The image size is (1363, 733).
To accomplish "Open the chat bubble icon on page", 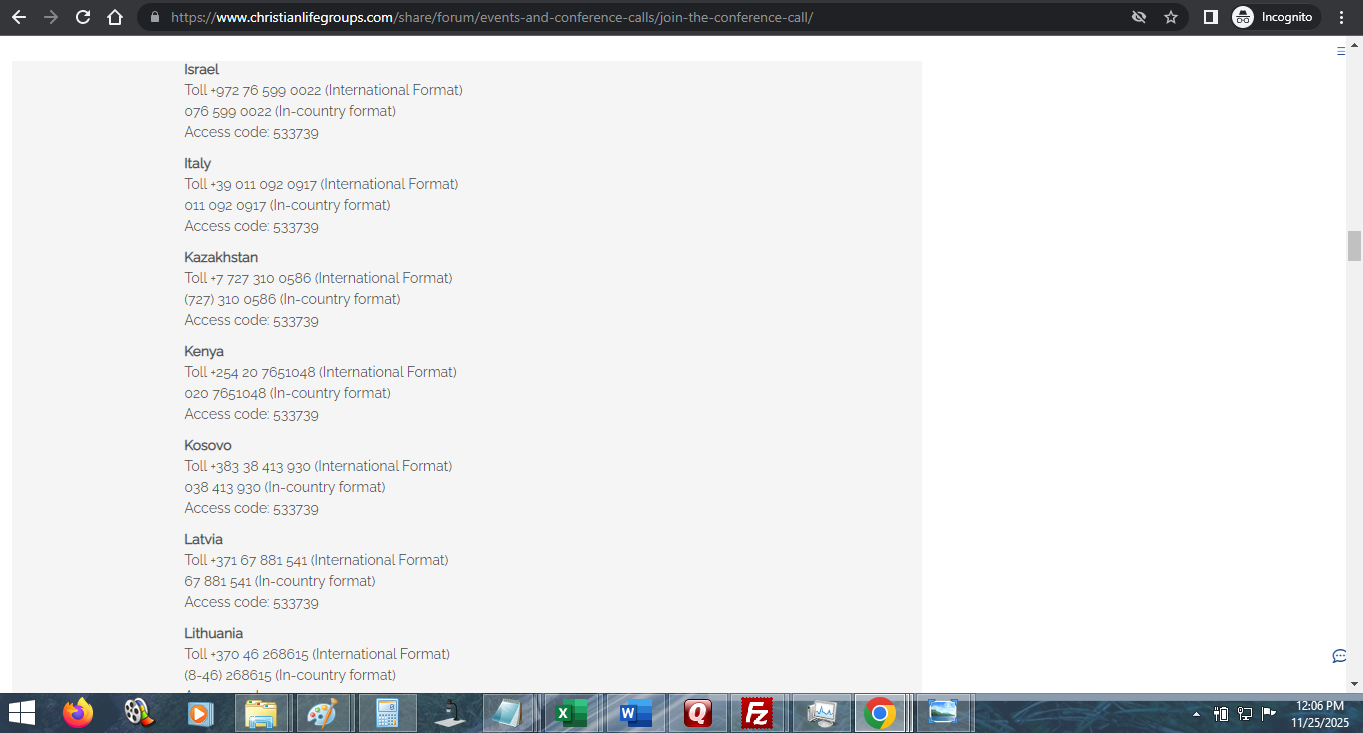I will coord(1339,656).
